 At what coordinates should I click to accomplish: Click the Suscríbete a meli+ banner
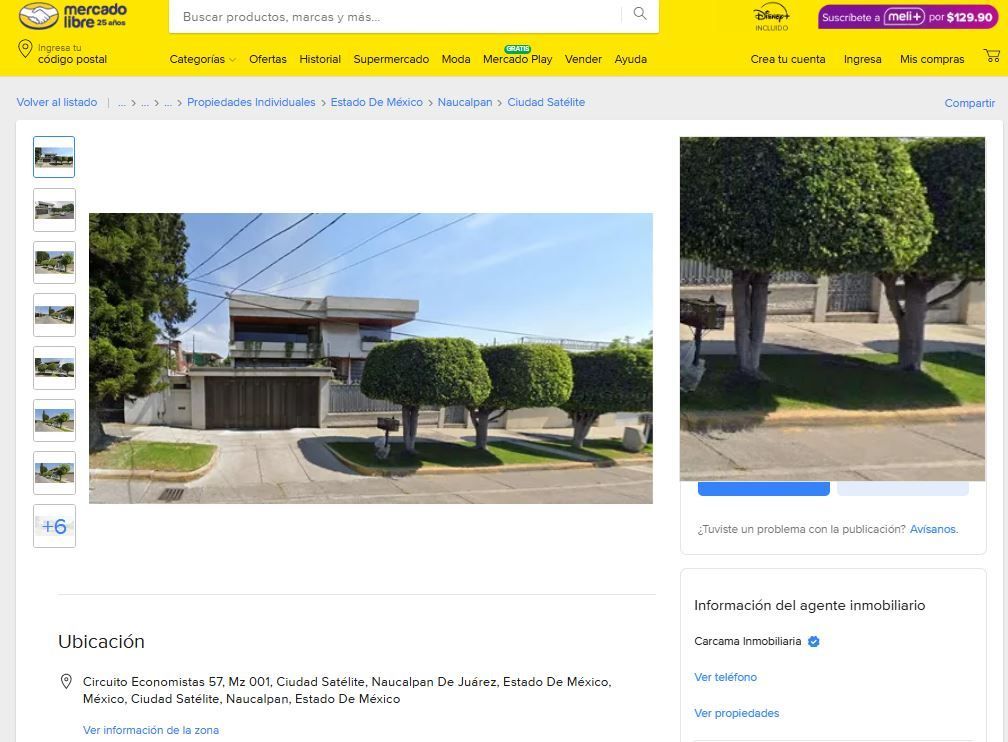(x=908, y=17)
